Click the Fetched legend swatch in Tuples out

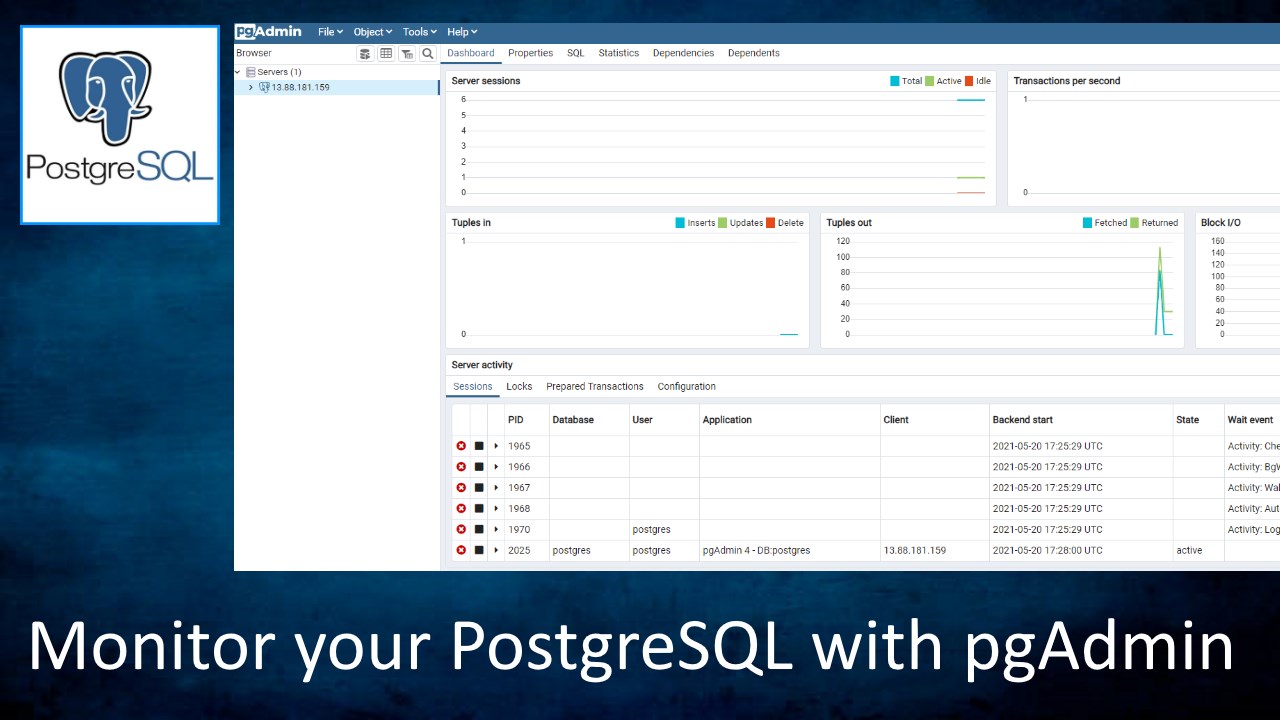point(1087,223)
